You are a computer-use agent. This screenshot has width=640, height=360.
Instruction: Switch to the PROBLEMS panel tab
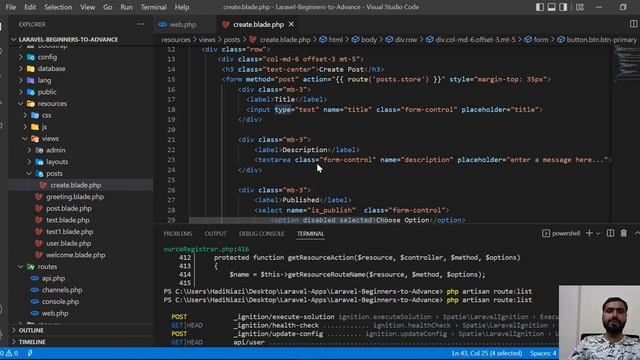(x=178, y=234)
